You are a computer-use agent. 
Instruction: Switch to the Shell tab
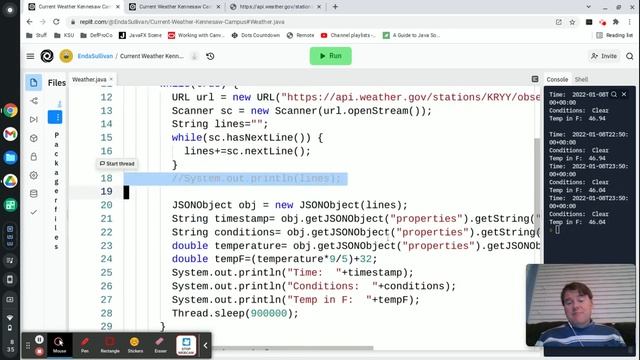tap(581, 80)
